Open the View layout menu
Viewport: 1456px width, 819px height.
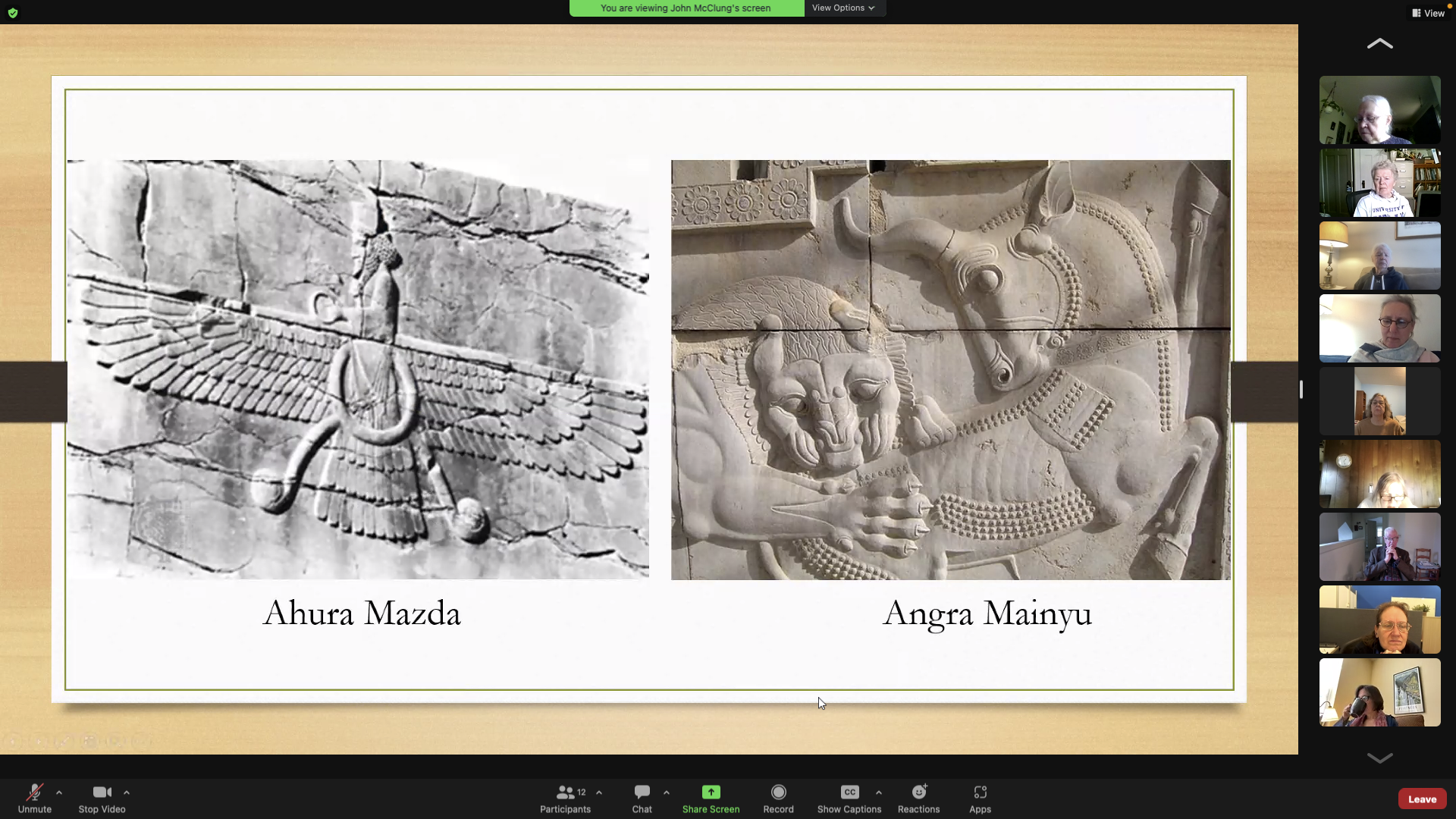tap(1428, 13)
